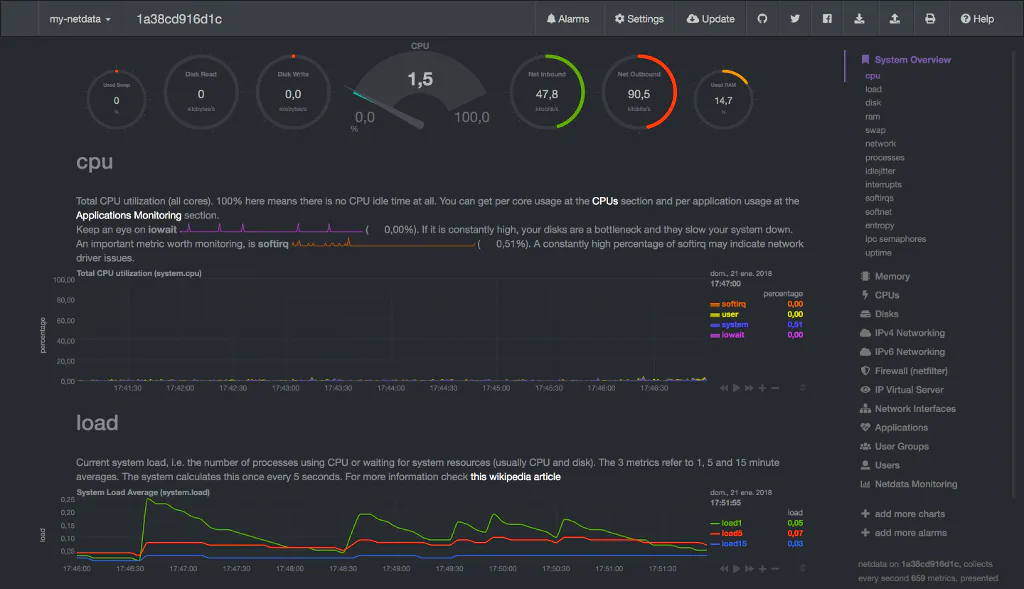
Task: Click the Net Inbound gauge
Action: click(x=547, y=92)
